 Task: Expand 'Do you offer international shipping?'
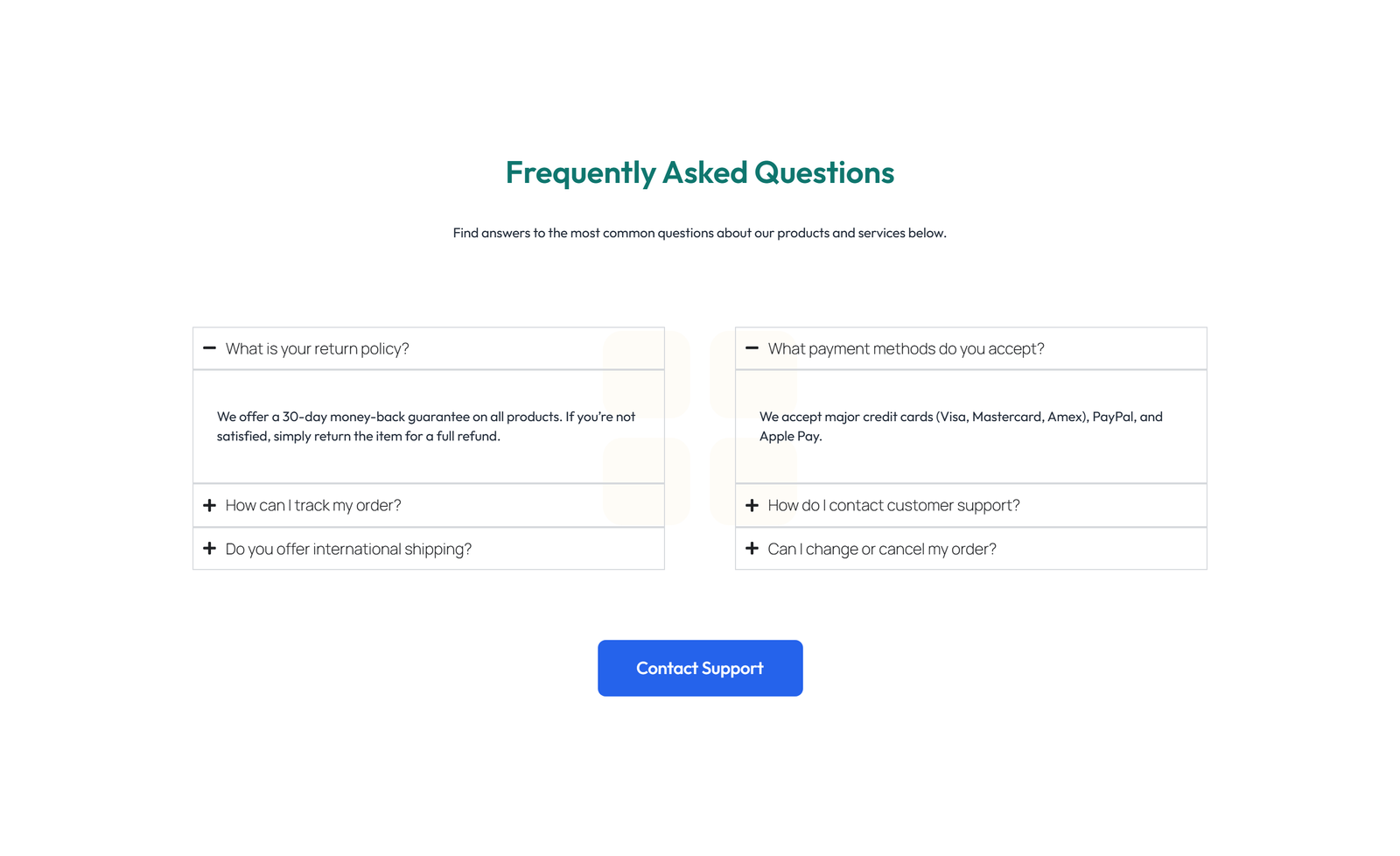347,549
